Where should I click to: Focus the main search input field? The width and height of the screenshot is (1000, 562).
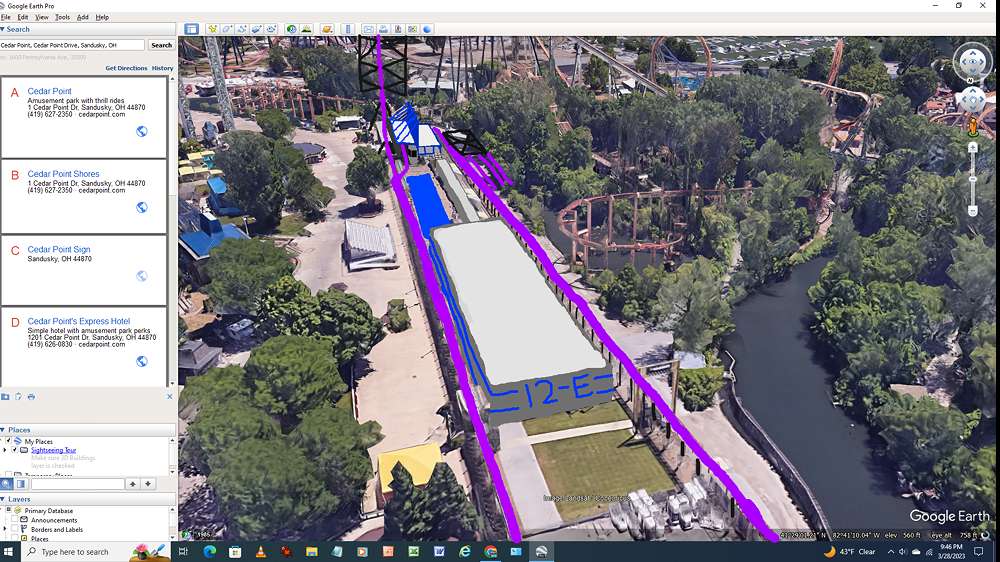click(x=72, y=45)
